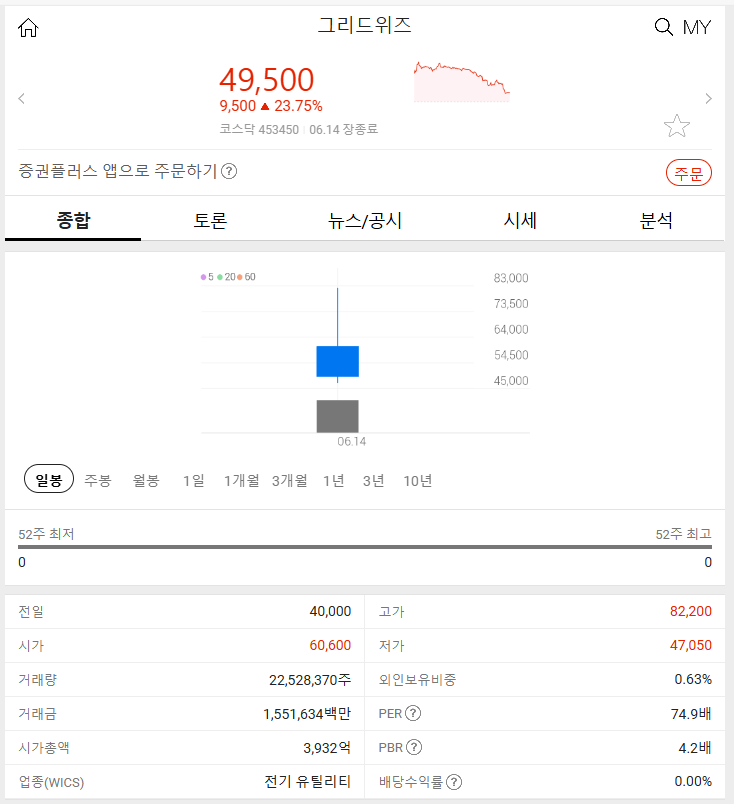Switch to the 분석 tab

point(656,220)
